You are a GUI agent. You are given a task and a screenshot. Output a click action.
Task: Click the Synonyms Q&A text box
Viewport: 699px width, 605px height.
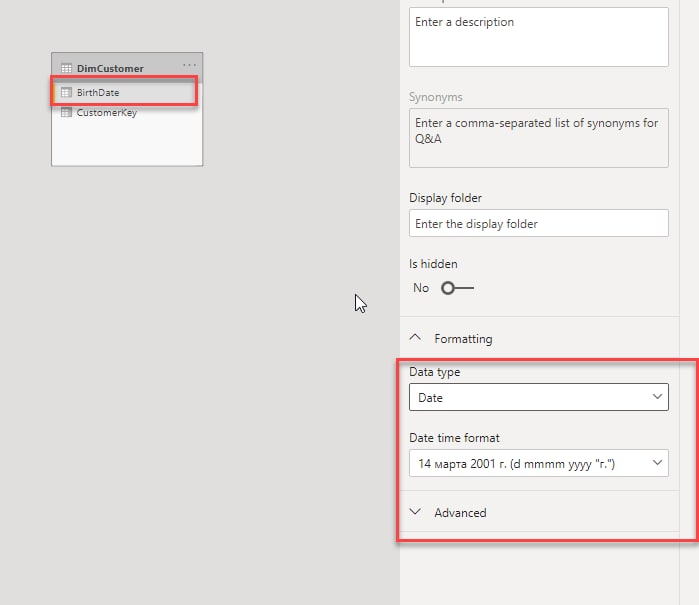point(539,138)
